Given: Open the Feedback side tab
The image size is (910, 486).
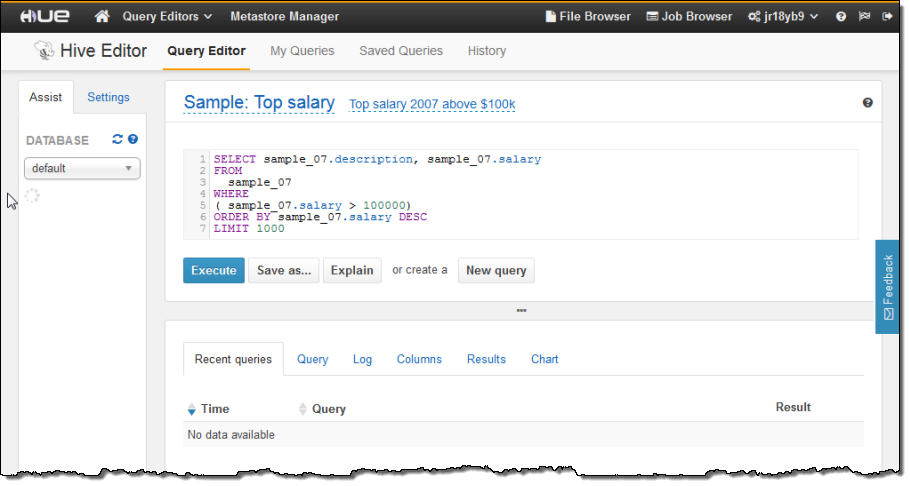Looking at the screenshot, I should (887, 286).
